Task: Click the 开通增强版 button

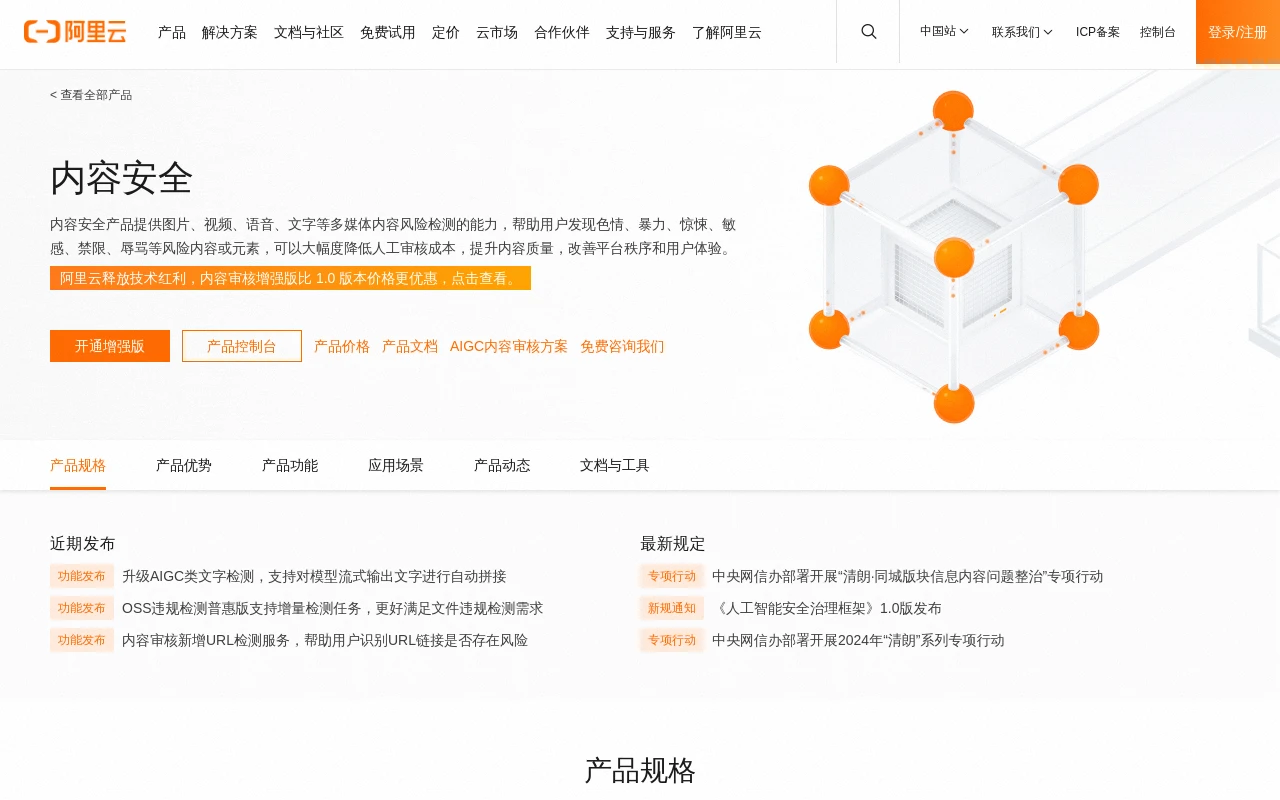Action: coord(110,346)
